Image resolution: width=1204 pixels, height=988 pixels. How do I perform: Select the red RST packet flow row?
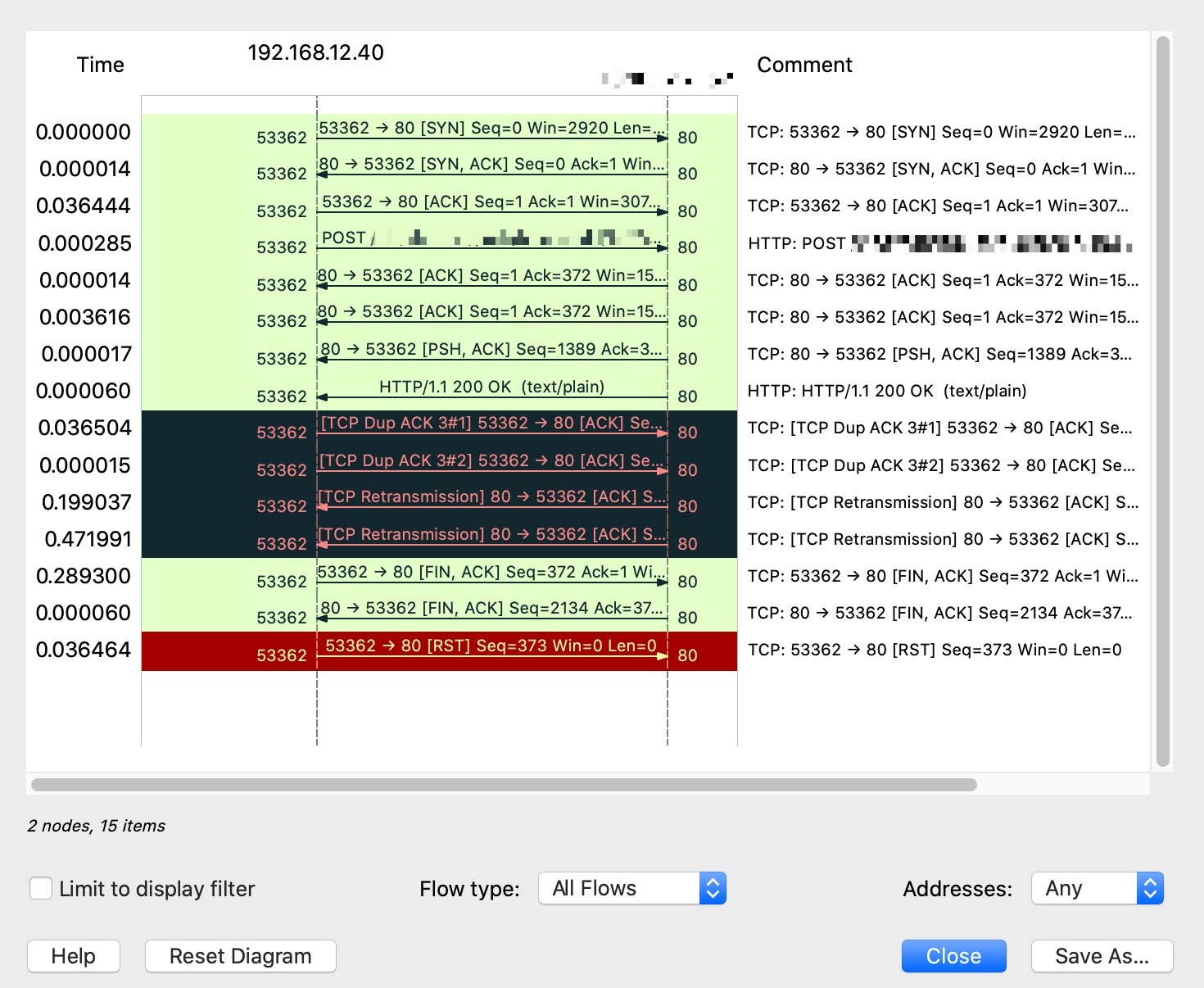pyautogui.click(x=491, y=650)
